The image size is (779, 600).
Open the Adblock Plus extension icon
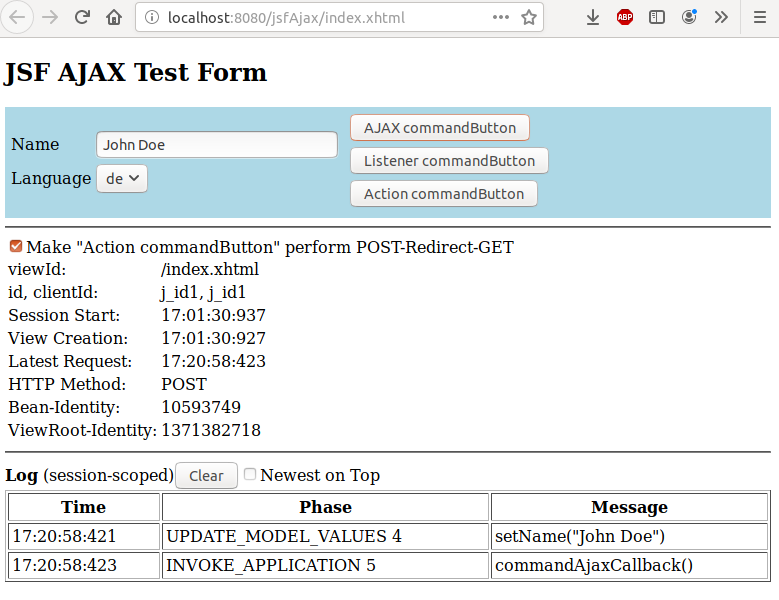pyautogui.click(x=625, y=17)
